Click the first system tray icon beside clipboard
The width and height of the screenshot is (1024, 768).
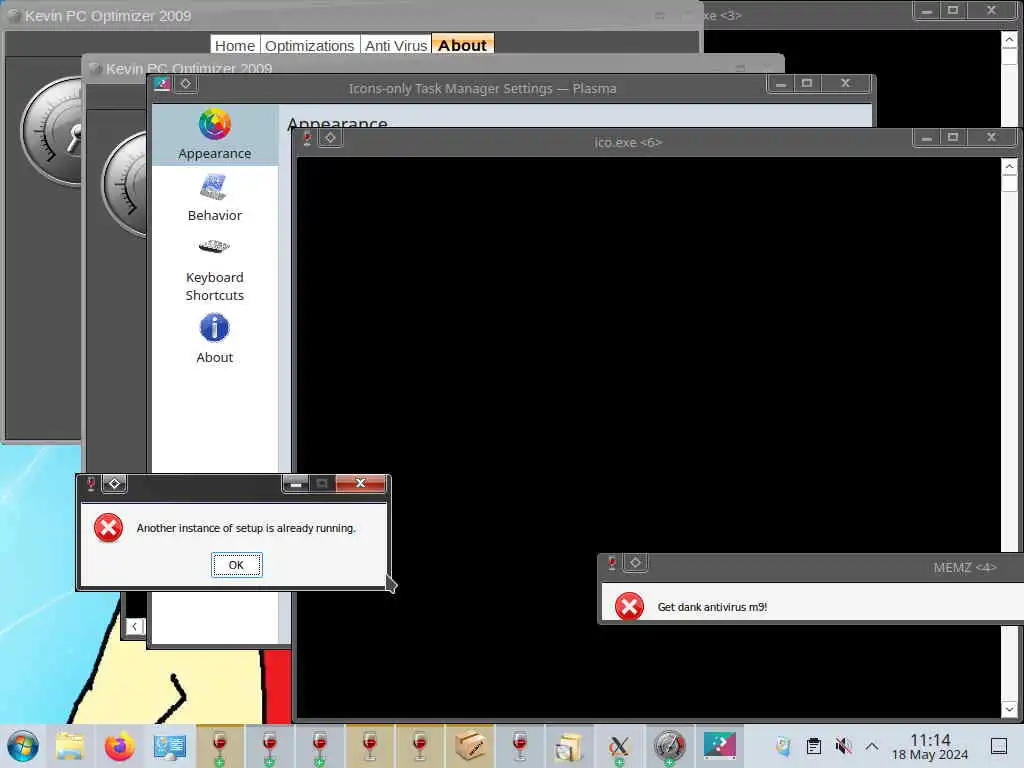click(x=784, y=746)
